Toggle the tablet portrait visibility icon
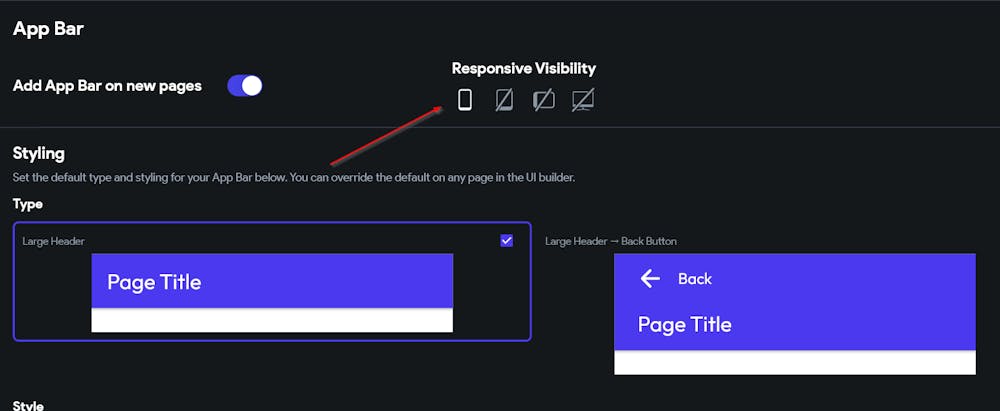This screenshot has height=411, width=1000. click(504, 99)
